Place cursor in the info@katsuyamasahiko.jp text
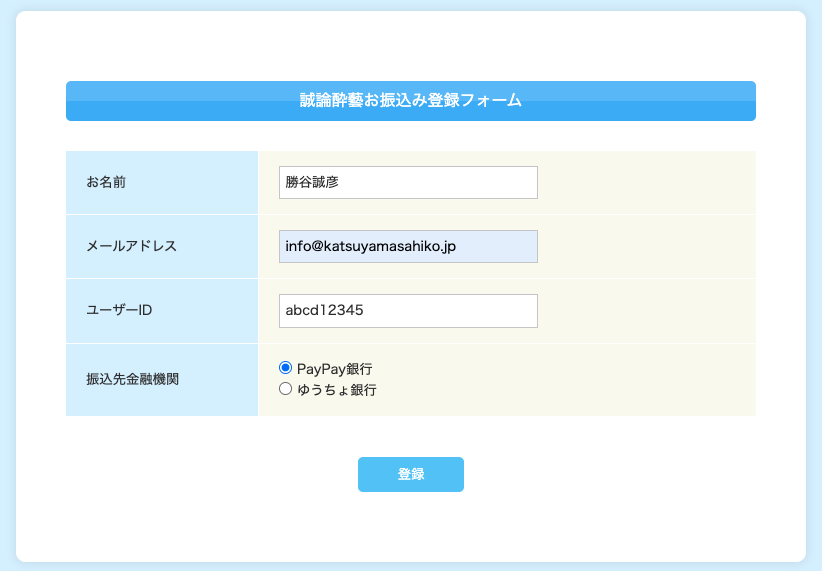Image resolution: width=822 pixels, height=571 pixels. click(x=371, y=246)
